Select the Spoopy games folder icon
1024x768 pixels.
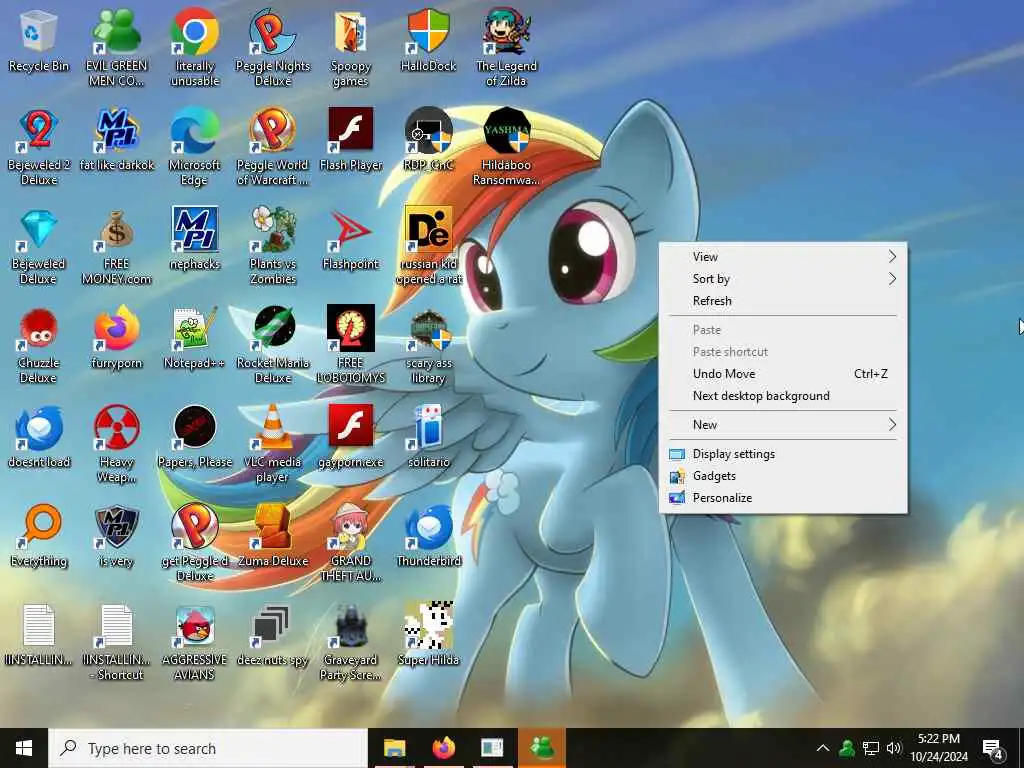tap(351, 47)
